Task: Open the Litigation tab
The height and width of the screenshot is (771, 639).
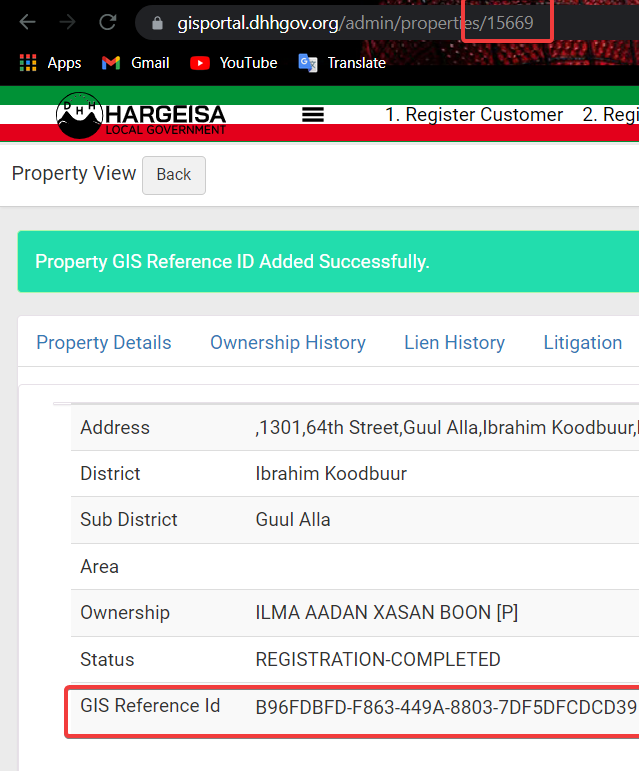Action: [583, 342]
